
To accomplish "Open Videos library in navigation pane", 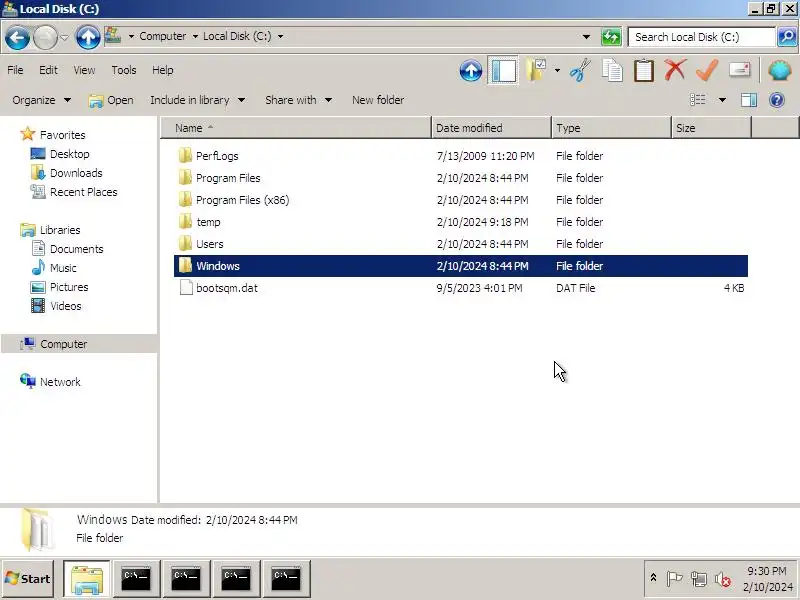I will point(66,306).
